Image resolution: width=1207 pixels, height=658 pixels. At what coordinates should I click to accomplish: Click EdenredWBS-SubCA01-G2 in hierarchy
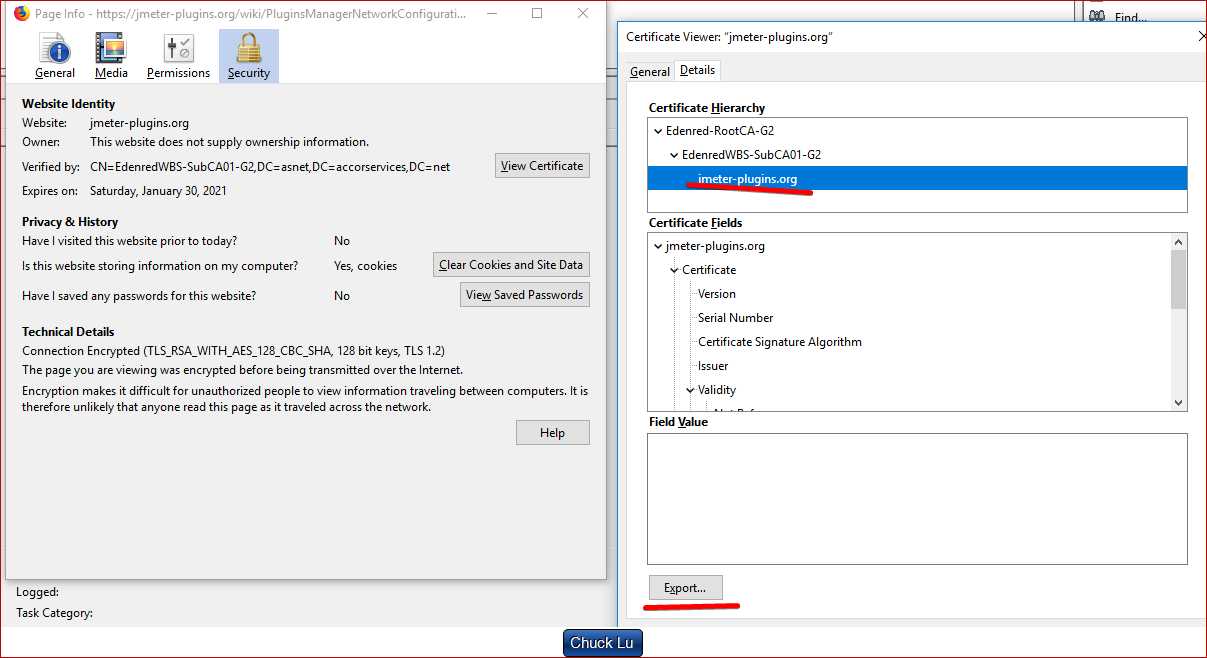751,155
